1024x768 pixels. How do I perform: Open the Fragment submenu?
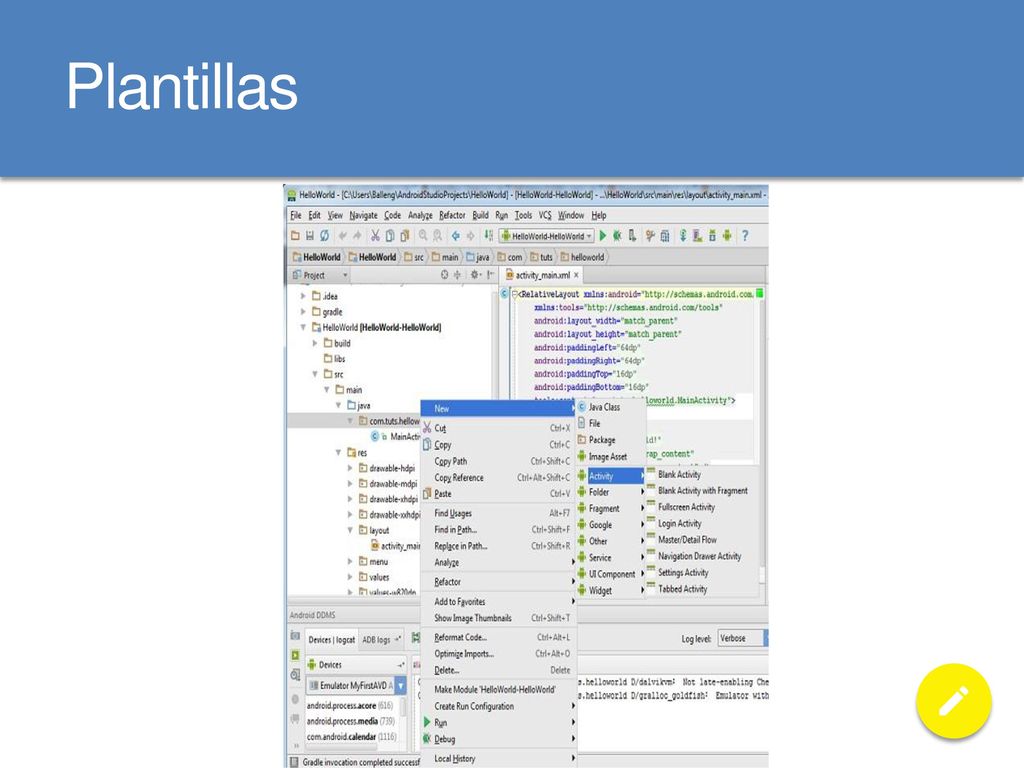[x=611, y=508]
